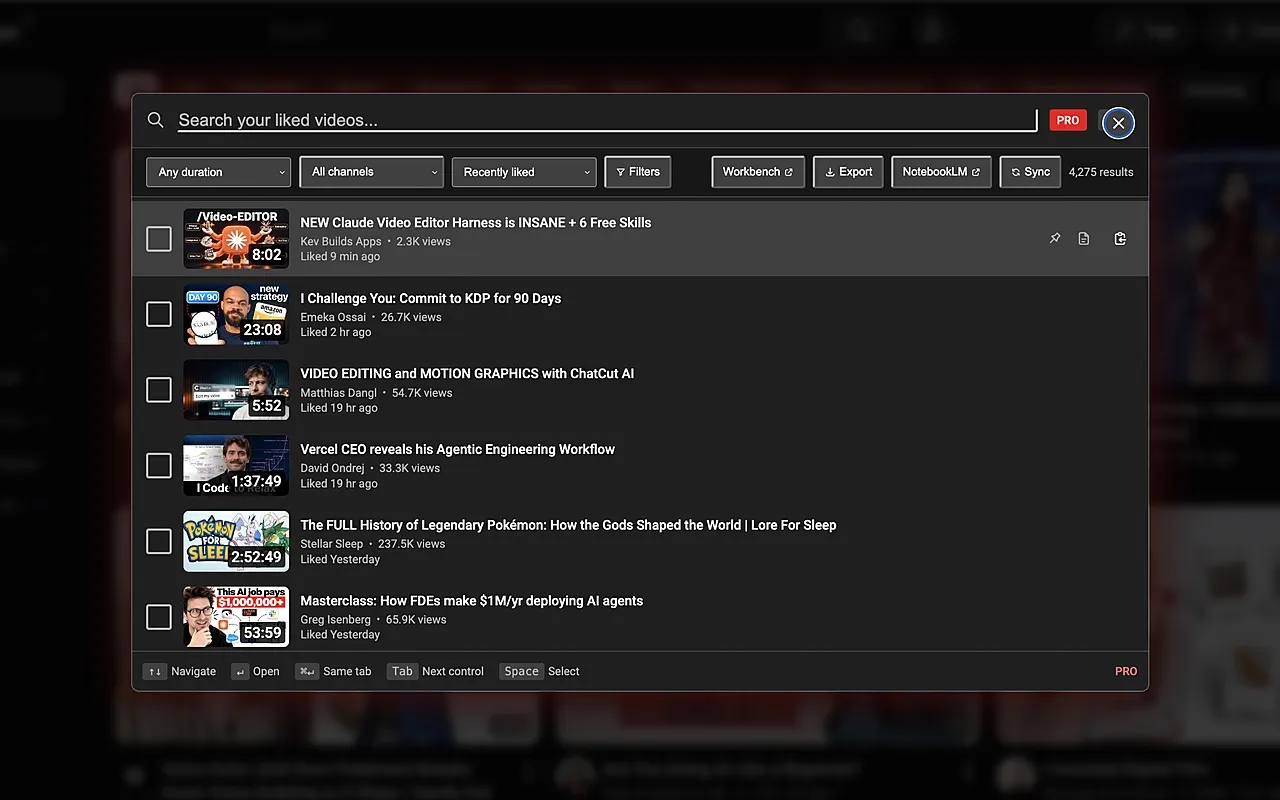Click the 'Navigate' arrow-keys hint in the footer
This screenshot has width=1280, height=800.
(x=180, y=672)
